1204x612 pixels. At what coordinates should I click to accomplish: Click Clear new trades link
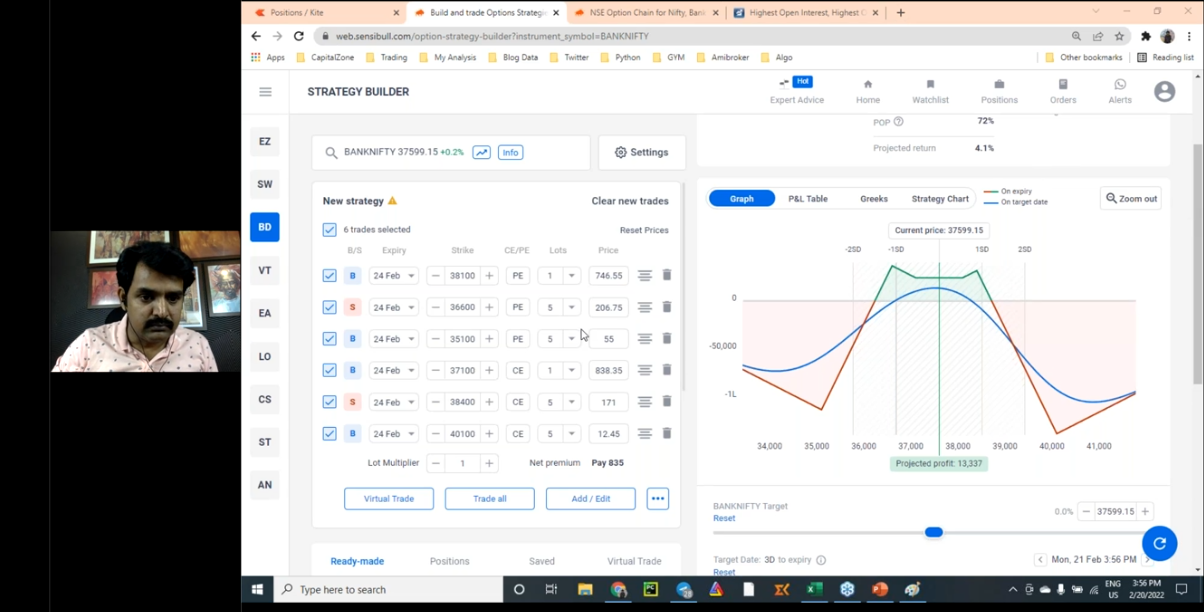(x=629, y=201)
